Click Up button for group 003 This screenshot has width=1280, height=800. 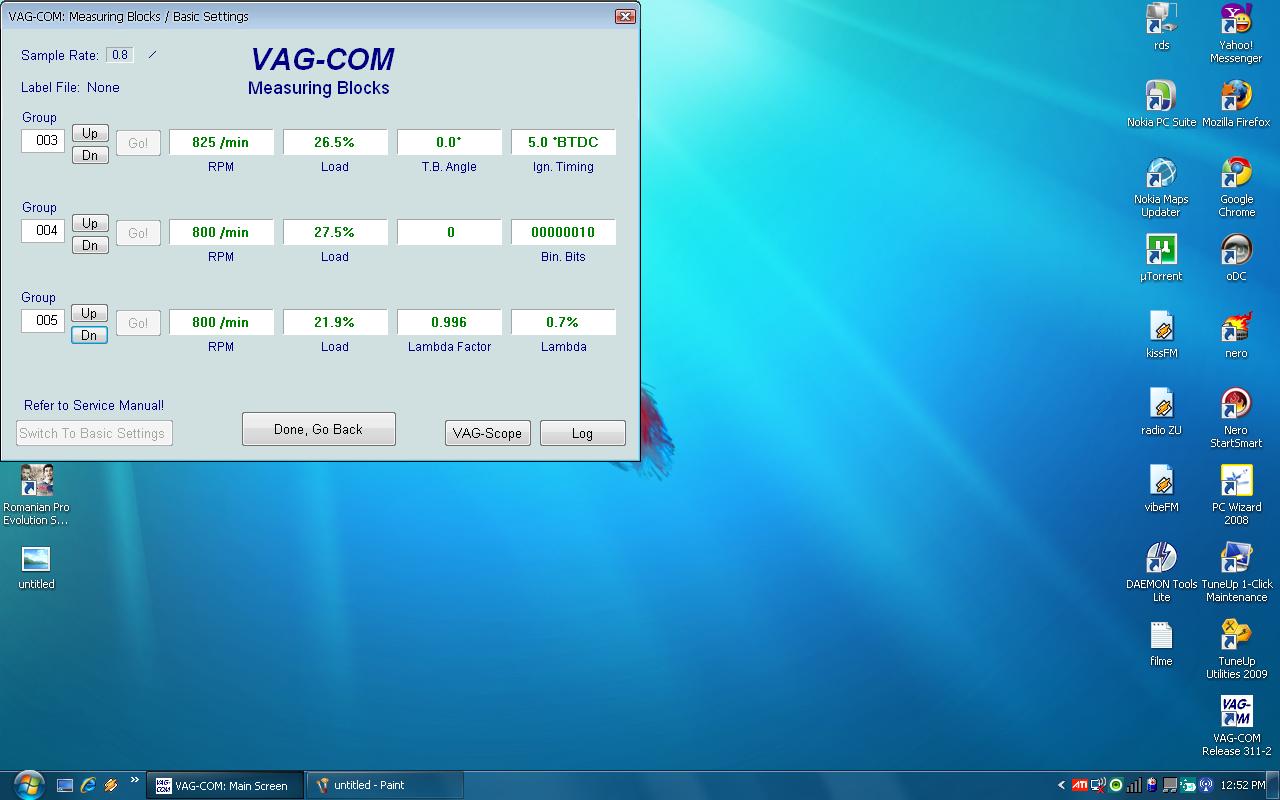[x=90, y=133]
